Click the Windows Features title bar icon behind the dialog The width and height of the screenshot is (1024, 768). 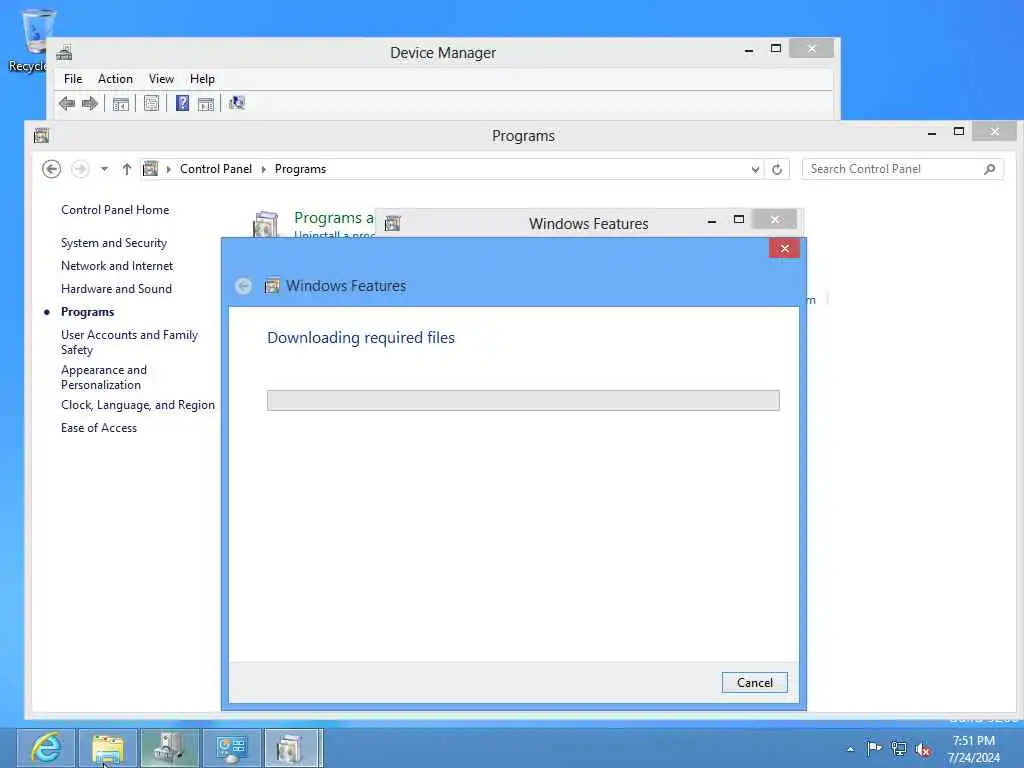click(x=392, y=223)
